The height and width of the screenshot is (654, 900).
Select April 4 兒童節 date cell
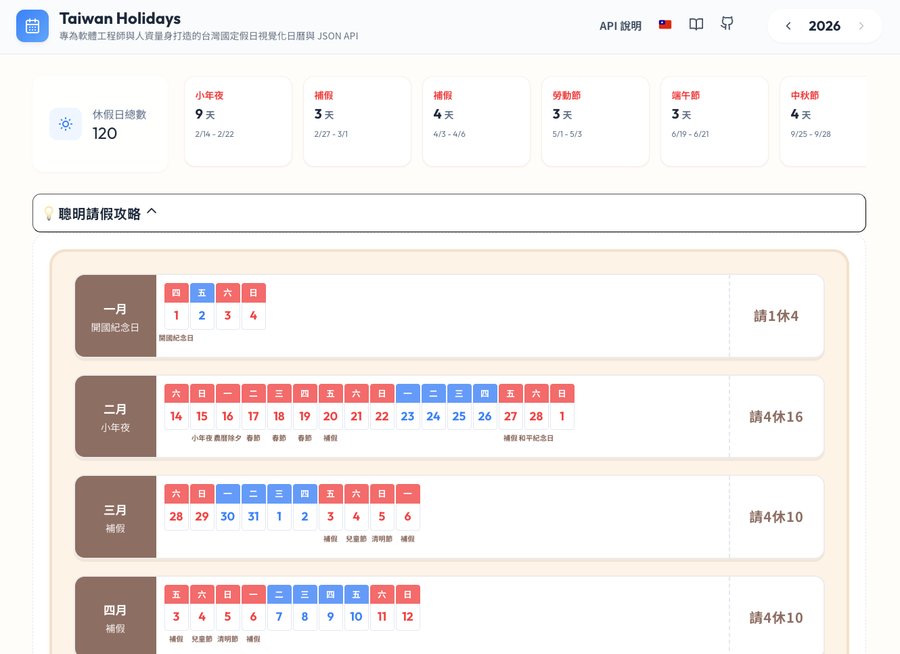[201, 617]
